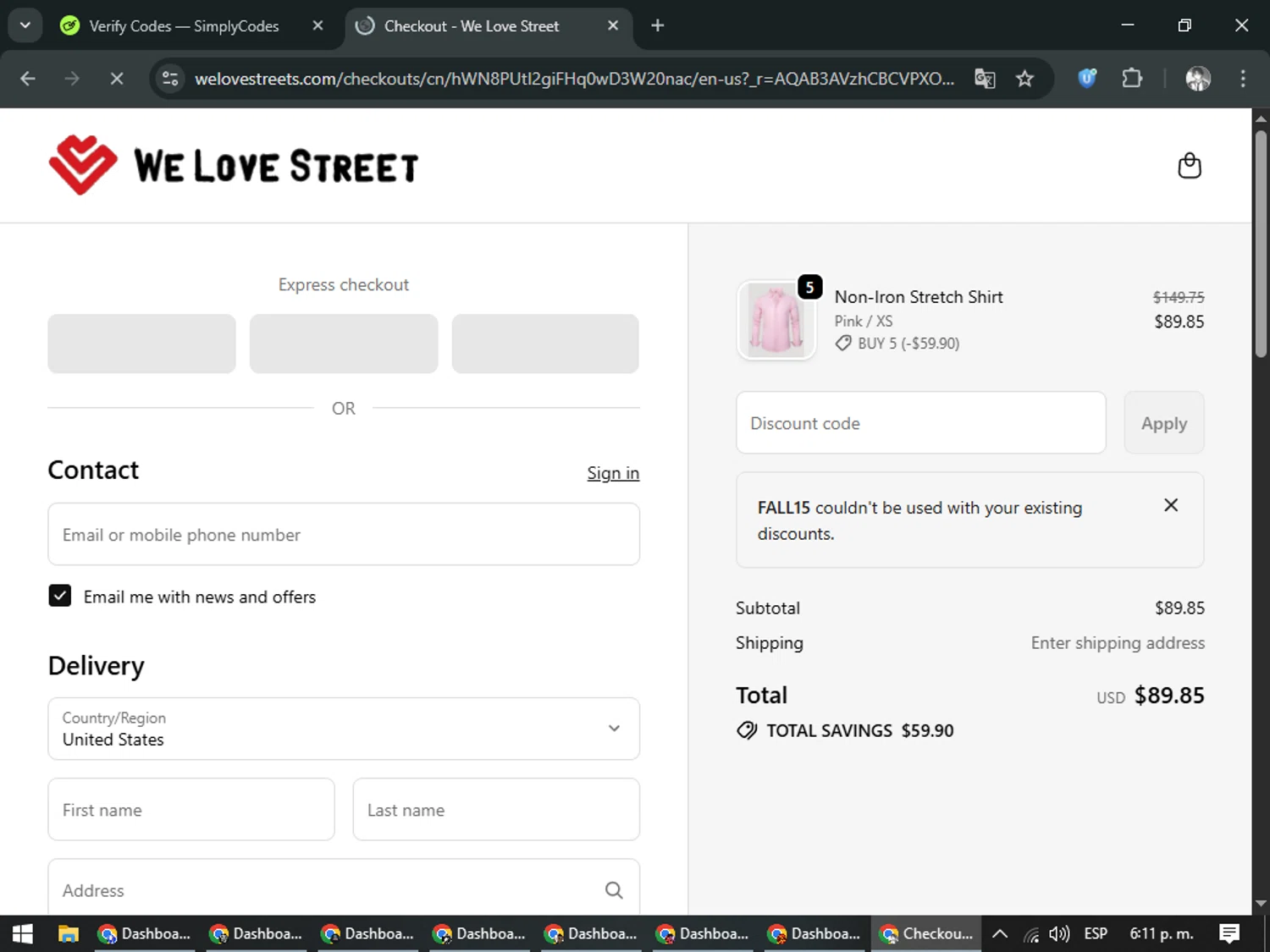Switch to the Verify Codes SimplyCodes tab

(x=185, y=25)
